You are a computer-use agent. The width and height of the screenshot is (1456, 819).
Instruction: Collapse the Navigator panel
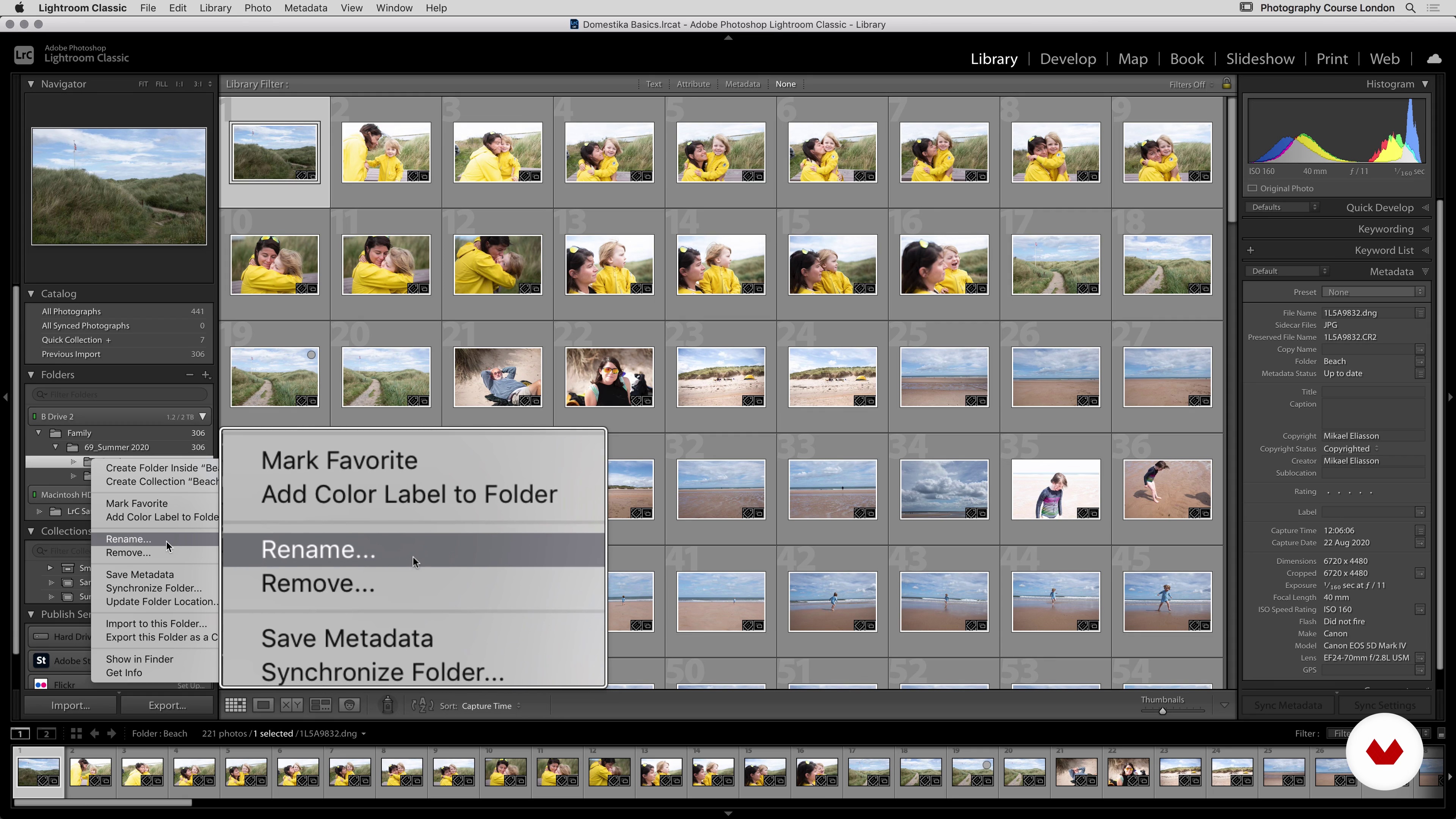30,84
